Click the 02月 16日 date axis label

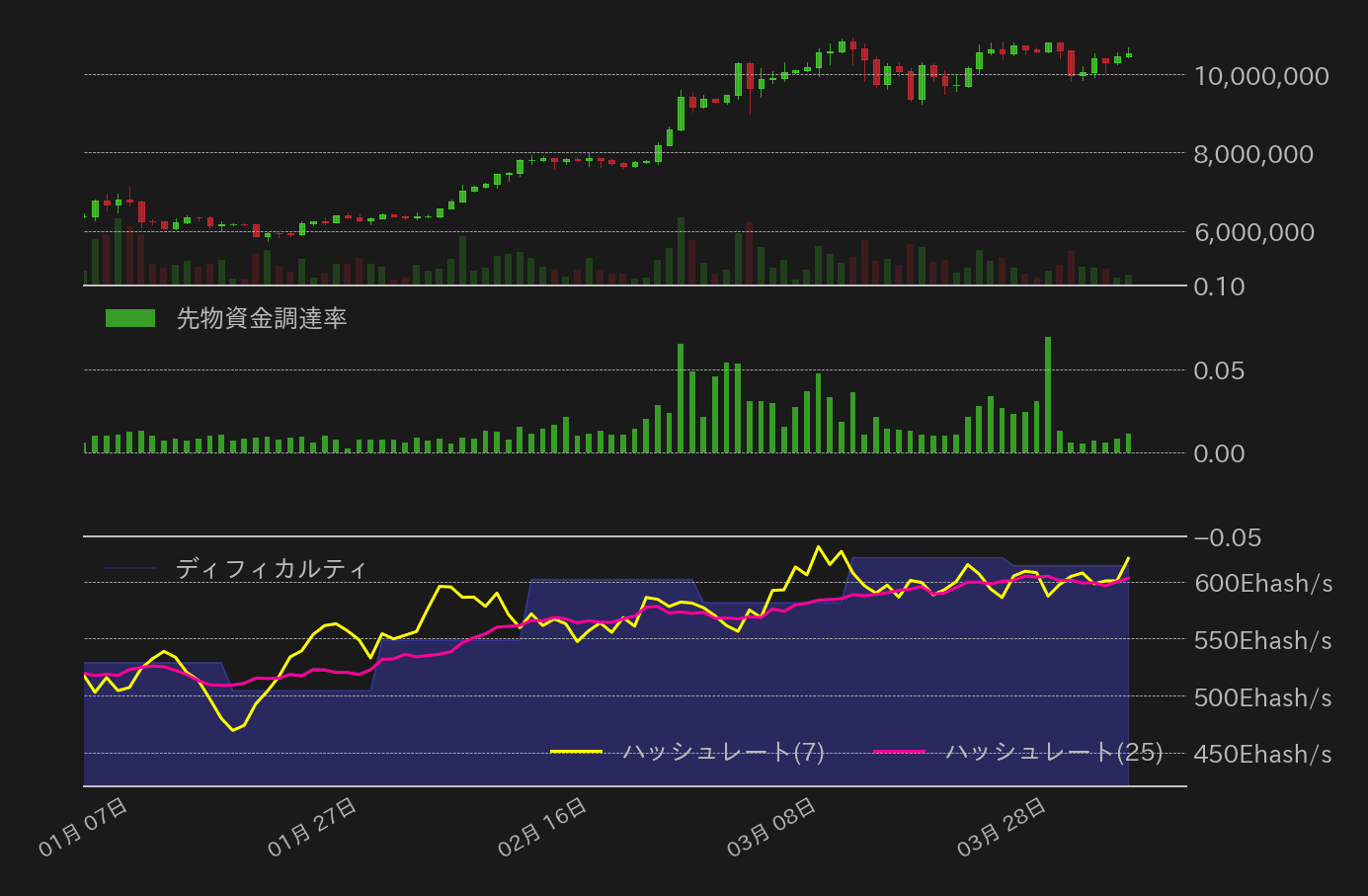click(x=543, y=827)
